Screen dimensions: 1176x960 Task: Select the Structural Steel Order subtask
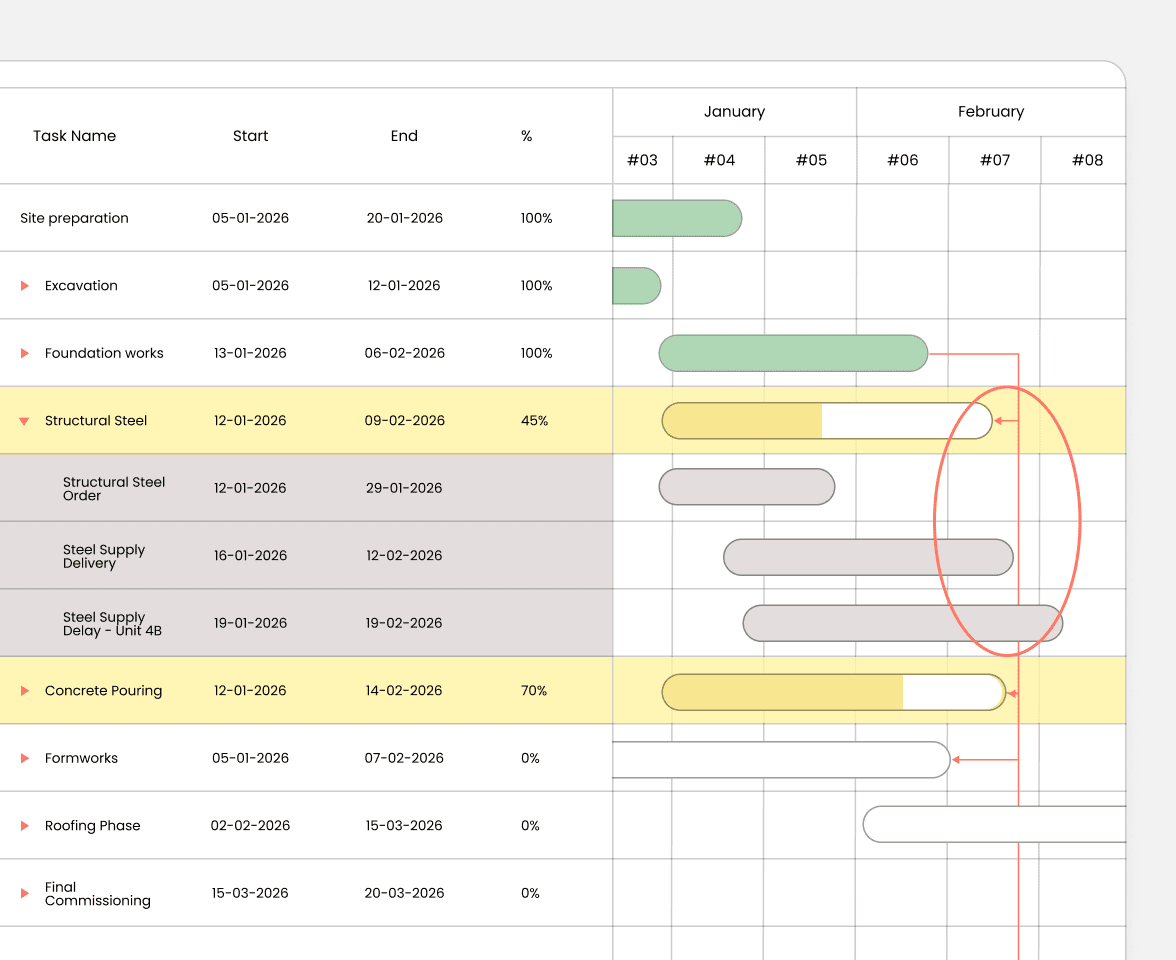113,488
